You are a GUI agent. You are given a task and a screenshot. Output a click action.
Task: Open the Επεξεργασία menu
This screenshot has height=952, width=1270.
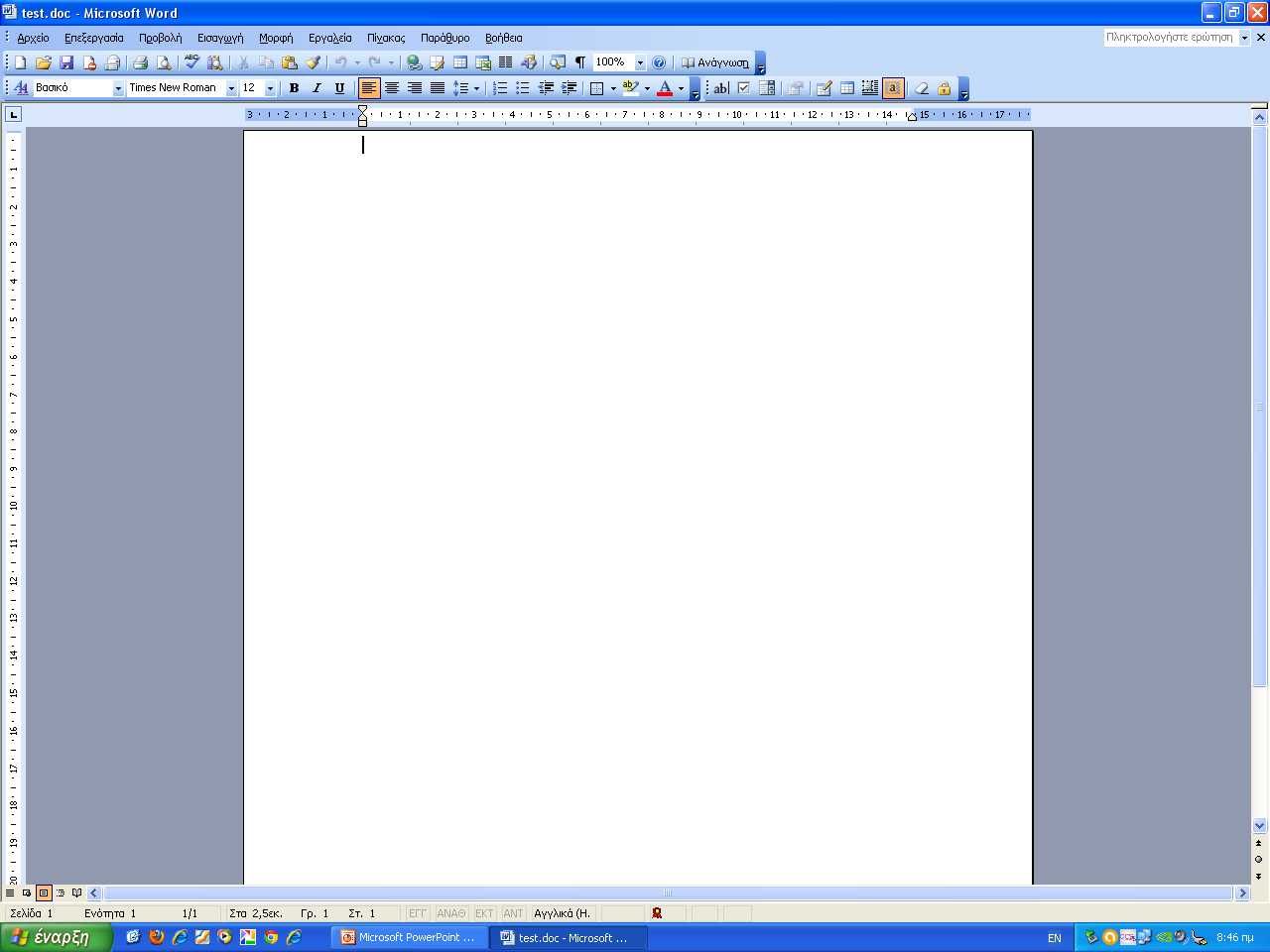[94, 38]
